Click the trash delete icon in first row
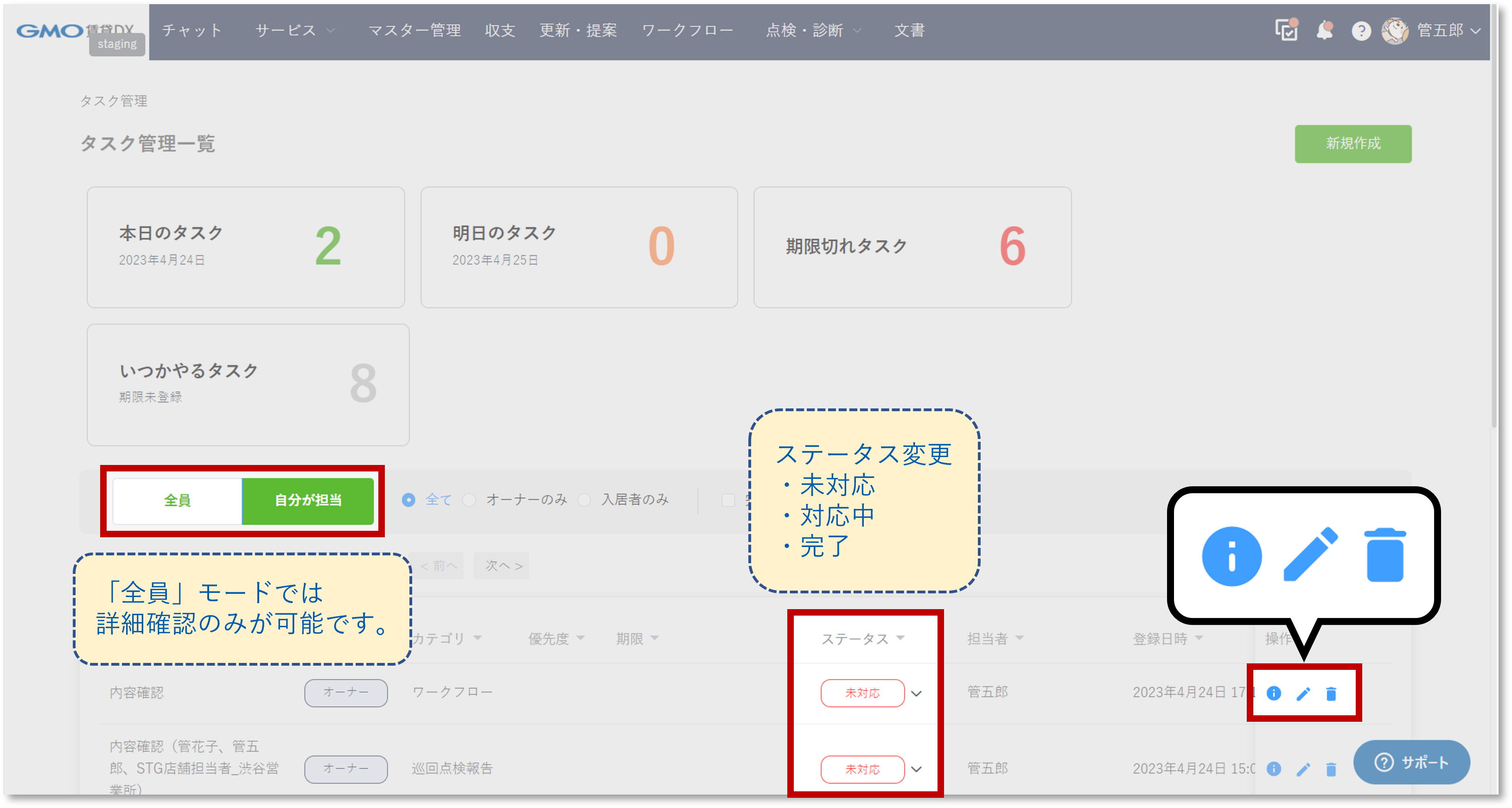 pos(1331,693)
